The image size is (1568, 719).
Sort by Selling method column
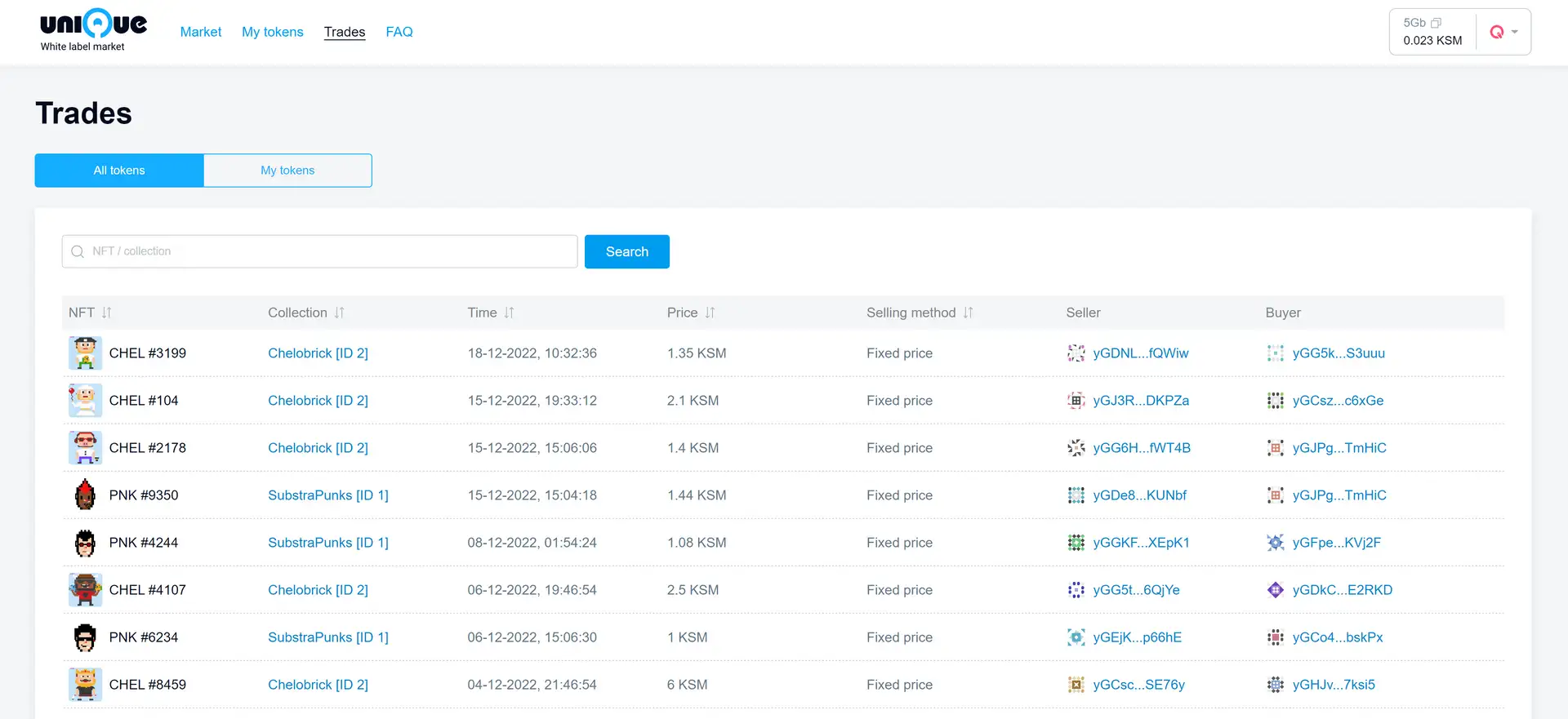[x=968, y=313]
